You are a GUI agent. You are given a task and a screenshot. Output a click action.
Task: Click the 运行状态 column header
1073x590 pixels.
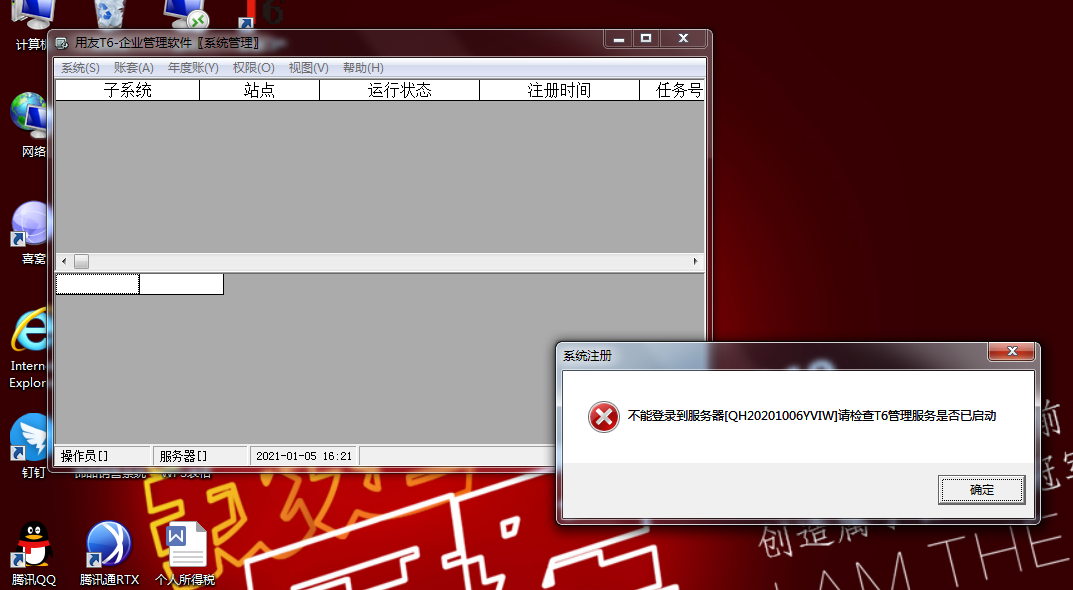point(400,90)
